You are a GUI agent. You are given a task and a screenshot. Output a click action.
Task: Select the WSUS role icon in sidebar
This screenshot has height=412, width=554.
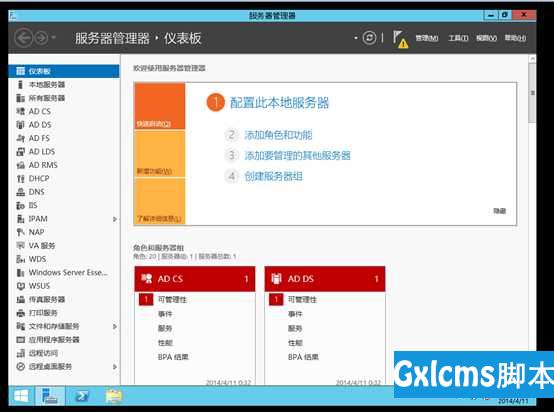(20, 286)
